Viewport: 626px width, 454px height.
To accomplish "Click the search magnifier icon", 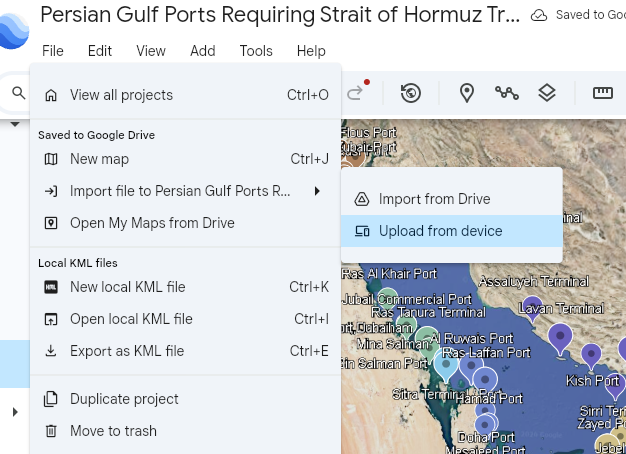I will pyautogui.click(x=18, y=94).
